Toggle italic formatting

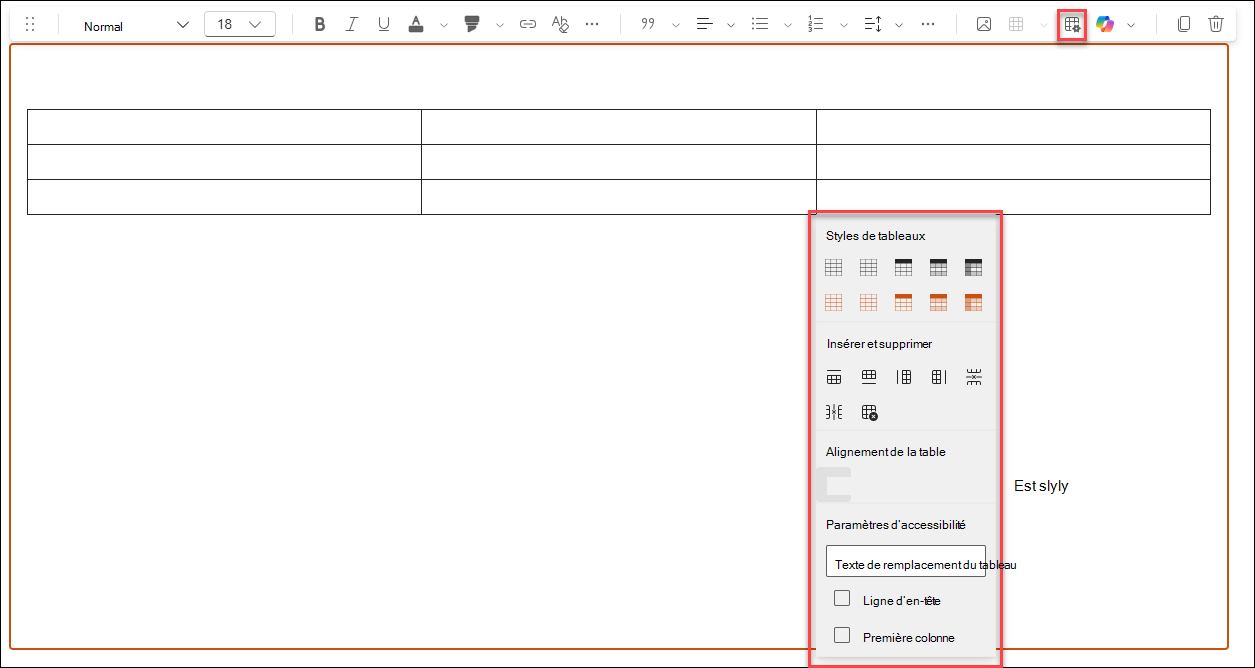point(351,25)
